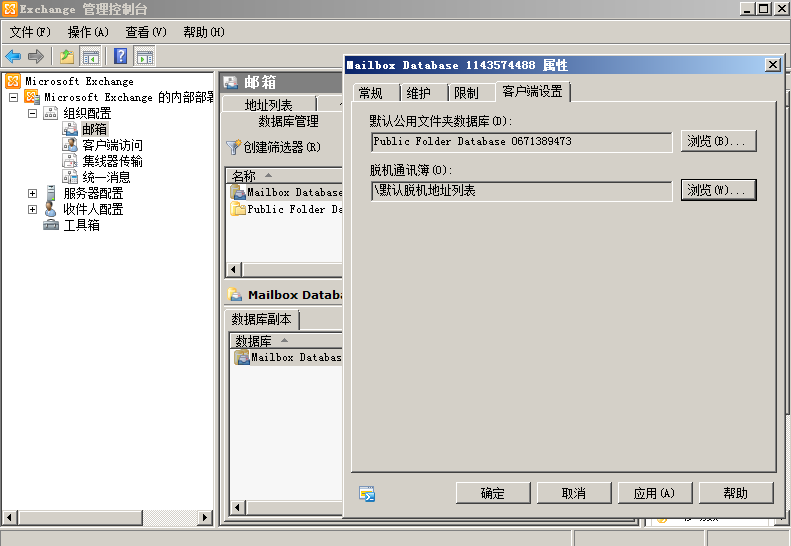
Task: Click the 收件人配置 person icon
Action: [50, 209]
